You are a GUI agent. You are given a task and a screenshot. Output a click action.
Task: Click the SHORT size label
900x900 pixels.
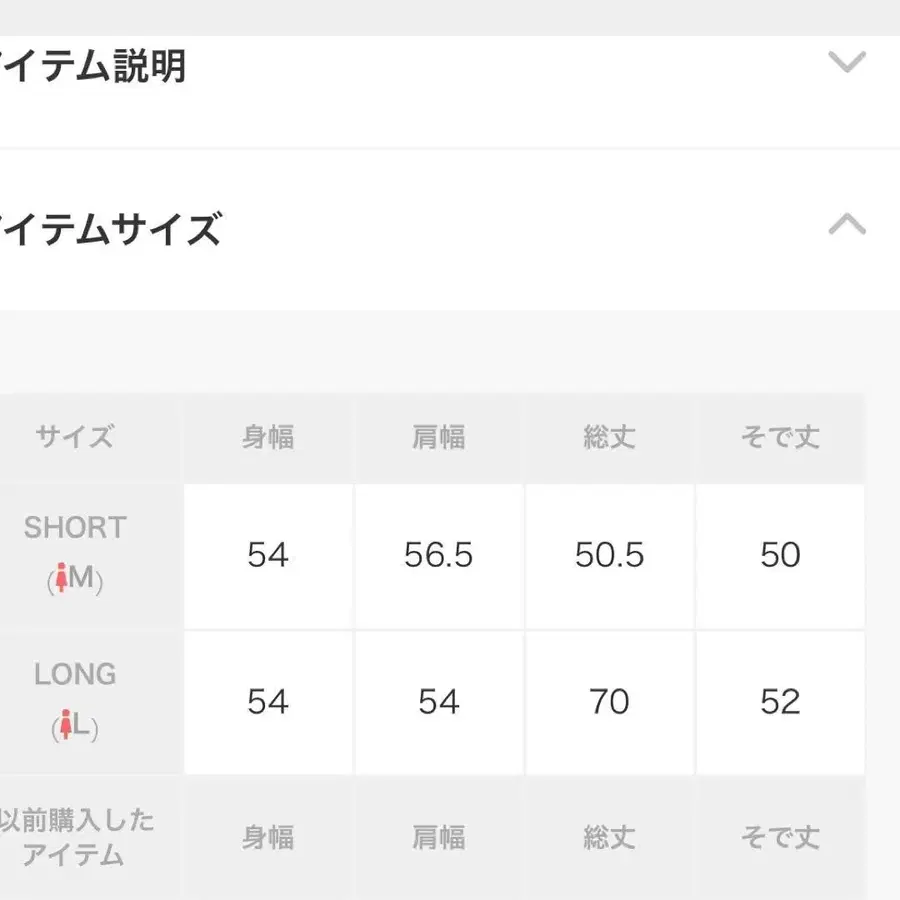(x=73, y=528)
